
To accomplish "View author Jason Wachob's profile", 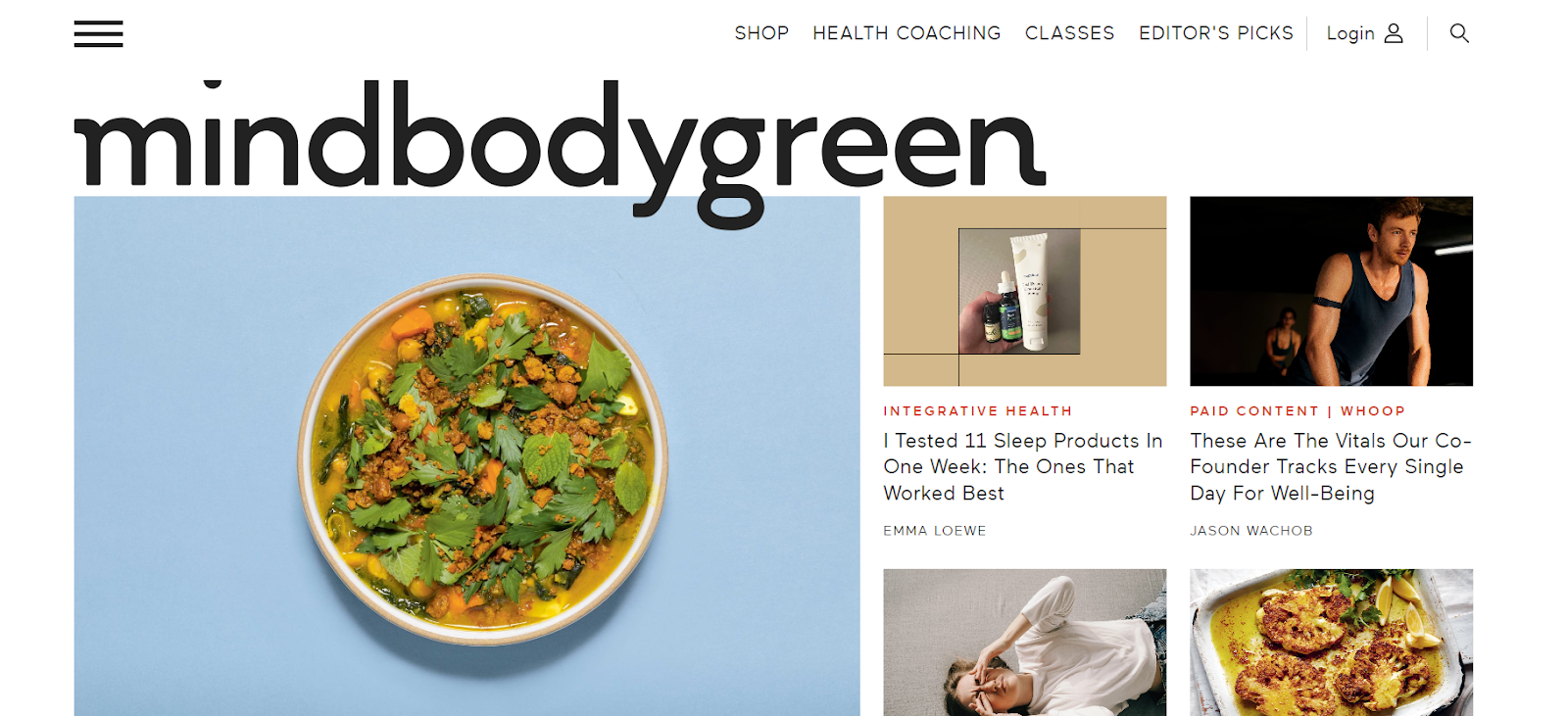I will pyautogui.click(x=1251, y=531).
